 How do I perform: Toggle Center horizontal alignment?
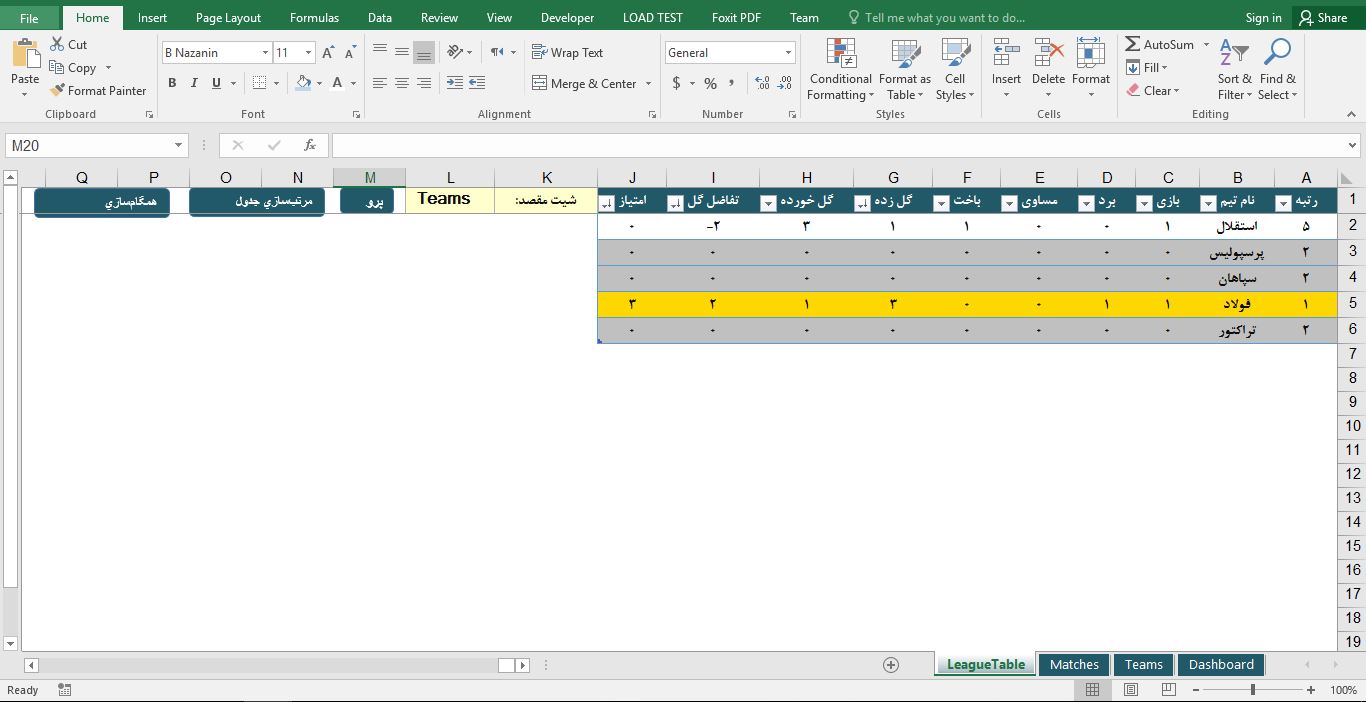402,83
